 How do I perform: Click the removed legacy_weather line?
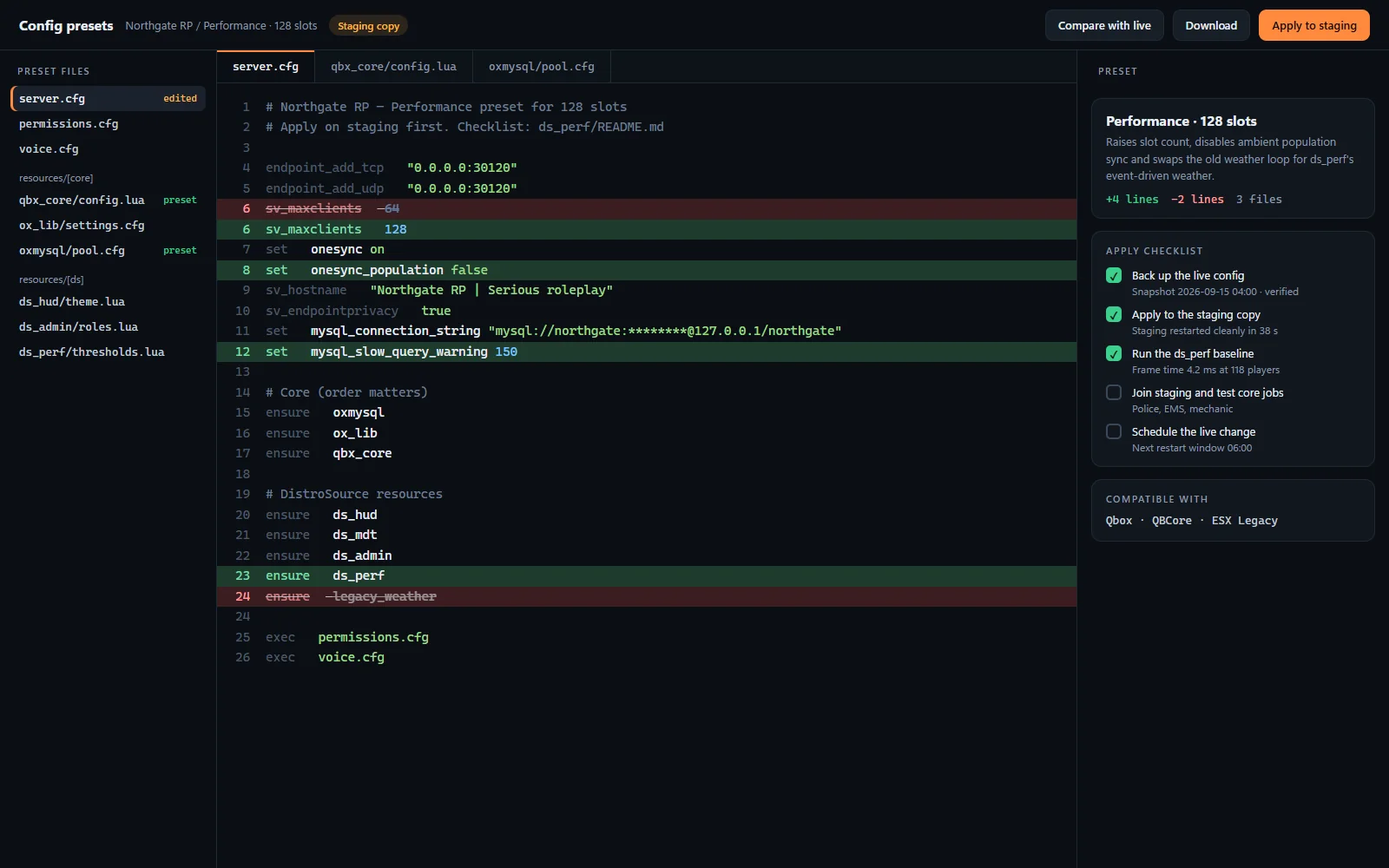point(647,596)
